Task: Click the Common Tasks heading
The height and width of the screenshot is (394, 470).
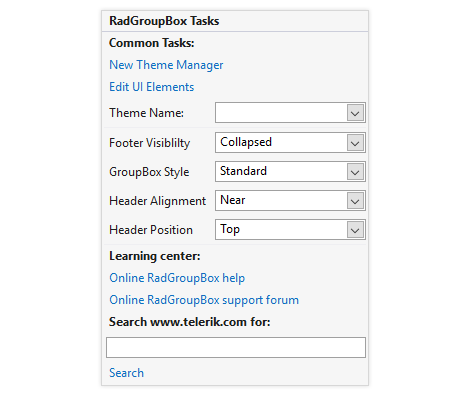Action: pos(152,43)
